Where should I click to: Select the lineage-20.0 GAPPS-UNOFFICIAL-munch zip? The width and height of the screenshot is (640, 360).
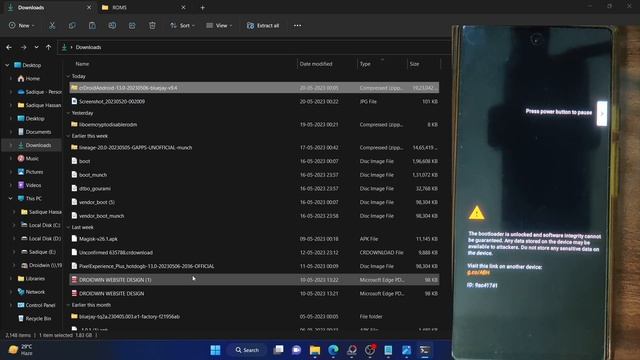pos(254,147)
